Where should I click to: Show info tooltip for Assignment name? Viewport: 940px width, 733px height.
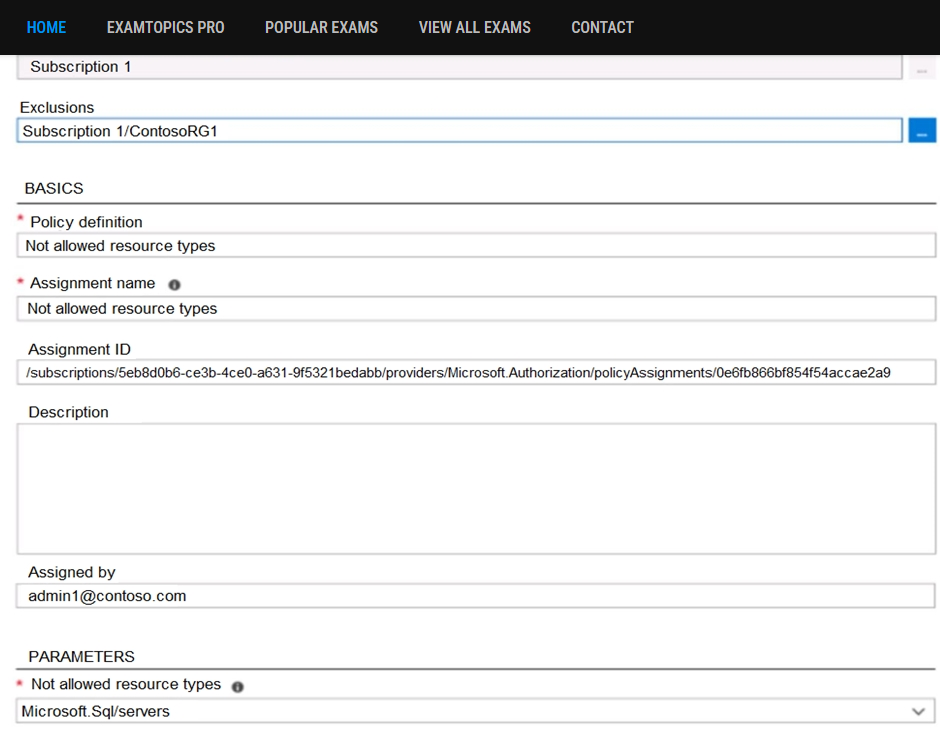click(x=174, y=285)
